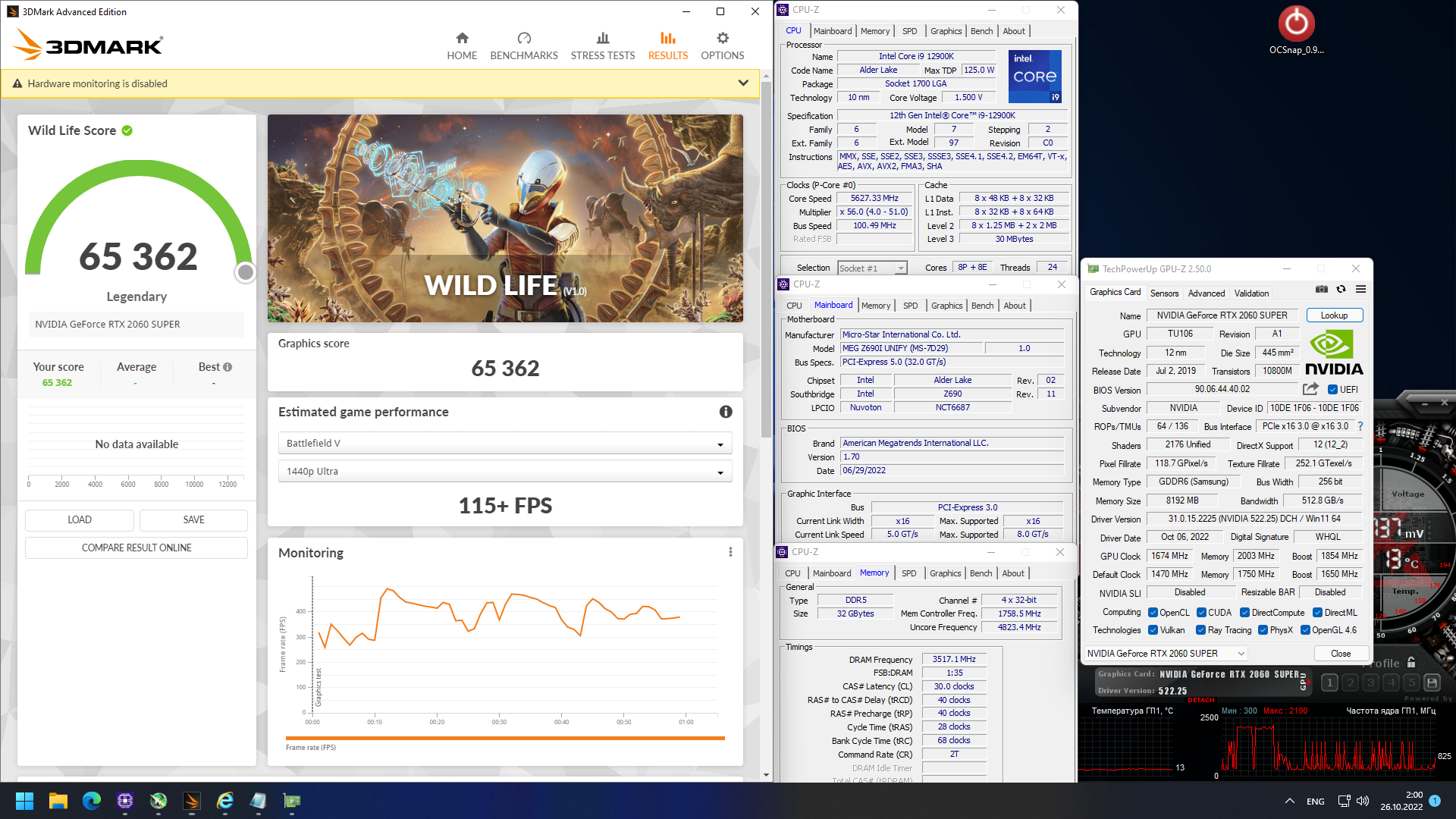Open the Monitoring three-dot menu
Screen dimensions: 1456x819
click(730, 552)
